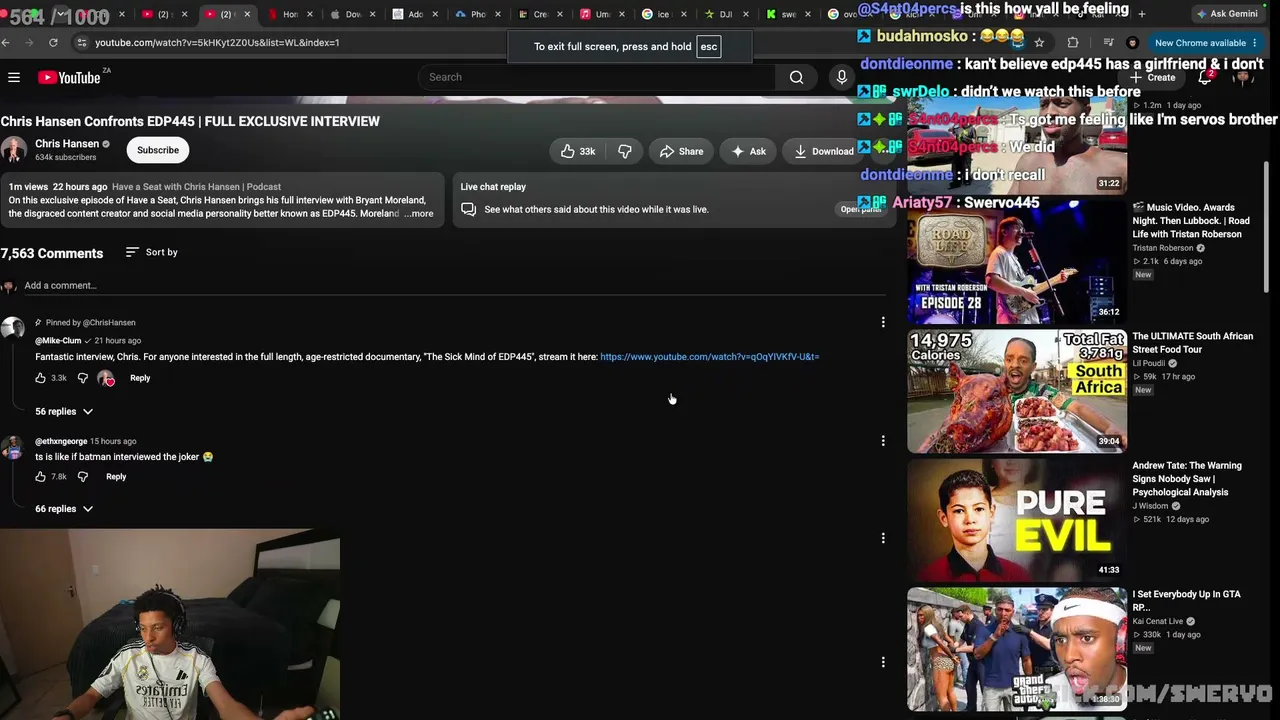Dislike the pinned Mike-Clum comment
The width and height of the screenshot is (1280, 720).
pos(83,378)
